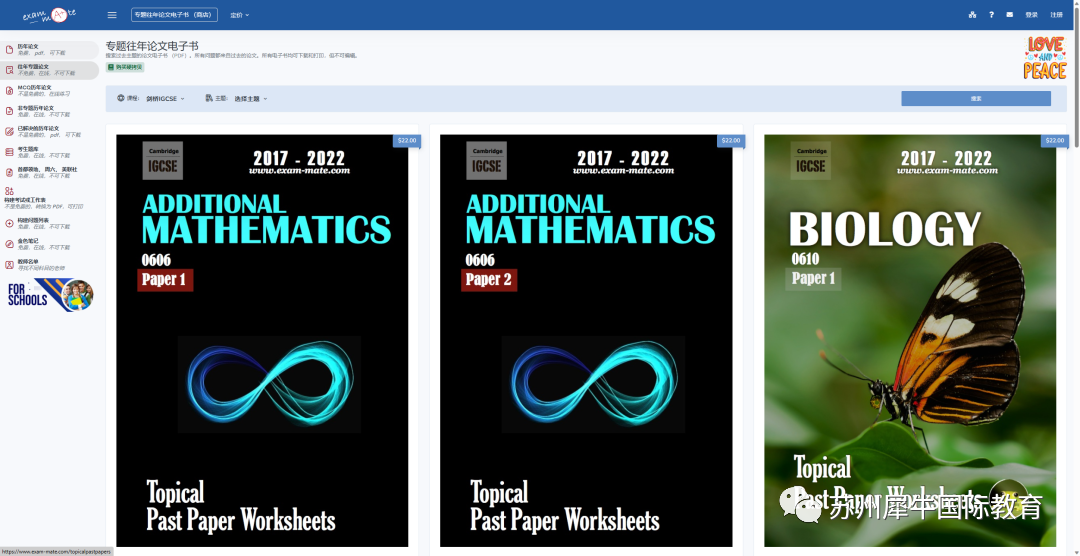The width and height of the screenshot is (1080, 556).
Task: Click the 课程 course globe icon
Action: (121, 99)
